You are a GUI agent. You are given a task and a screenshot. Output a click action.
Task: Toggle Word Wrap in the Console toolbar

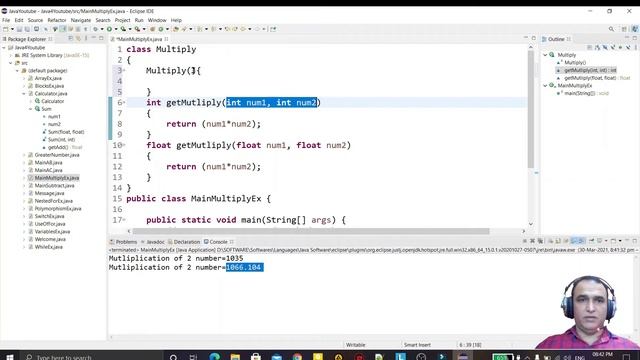[x=566, y=241]
